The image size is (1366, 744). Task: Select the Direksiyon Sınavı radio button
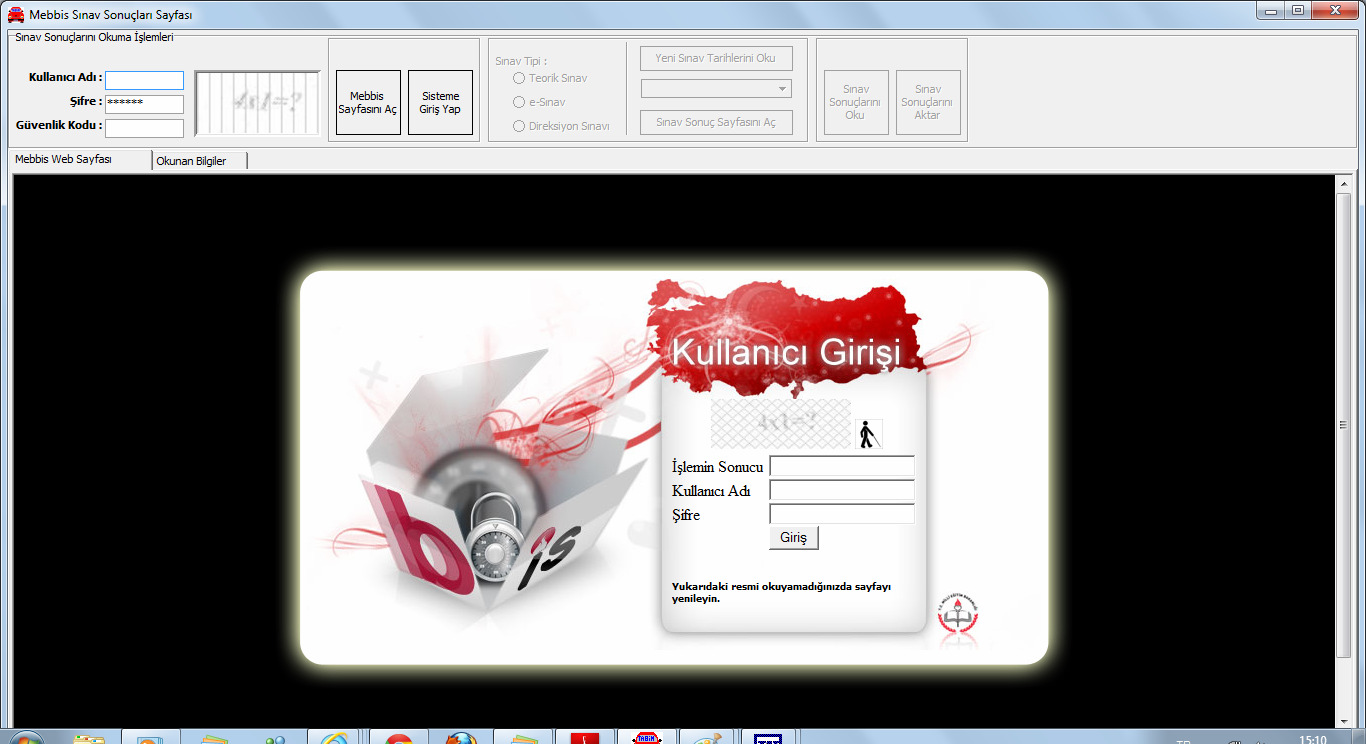coord(519,126)
